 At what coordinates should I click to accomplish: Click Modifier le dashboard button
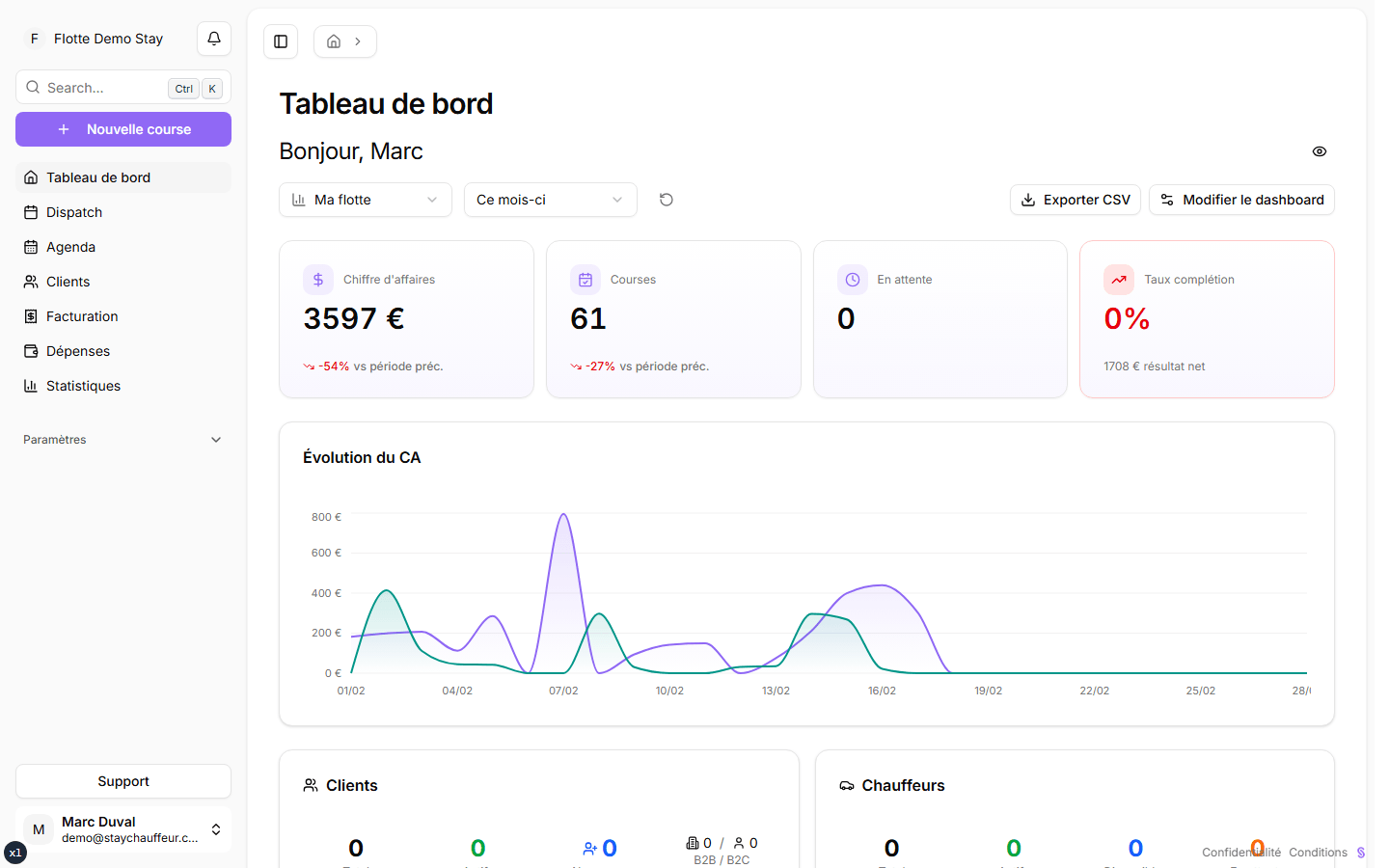click(x=1241, y=200)
